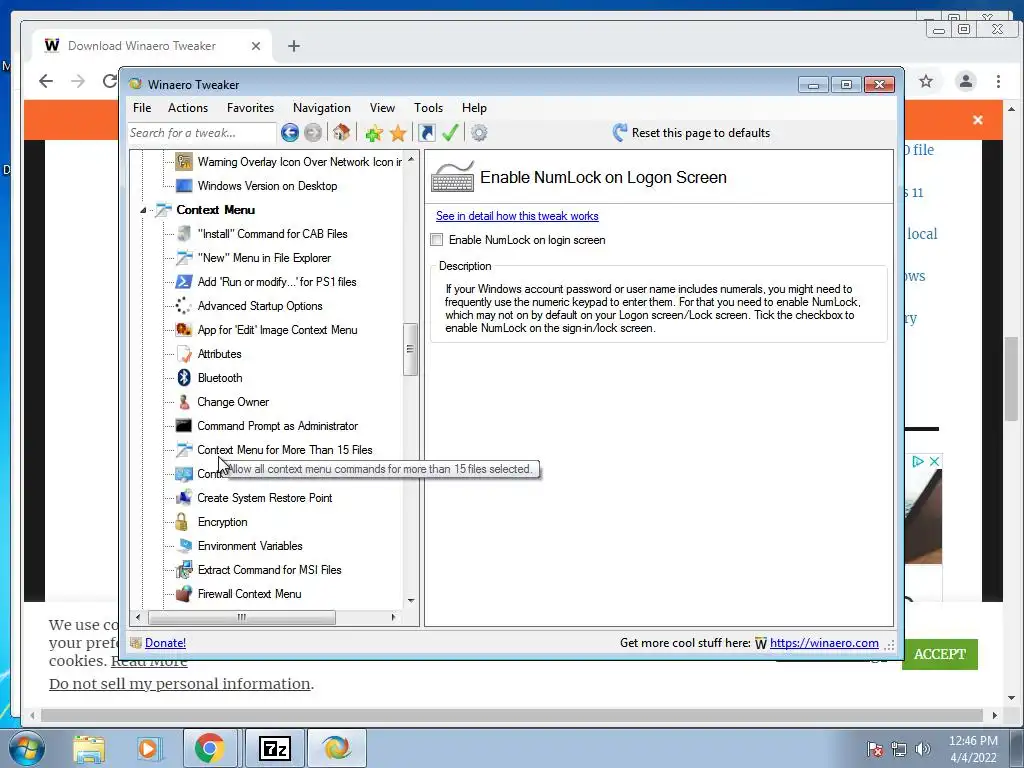The image size is (1024, 768).
Task: Open the View menu
Action: point(382,108)
